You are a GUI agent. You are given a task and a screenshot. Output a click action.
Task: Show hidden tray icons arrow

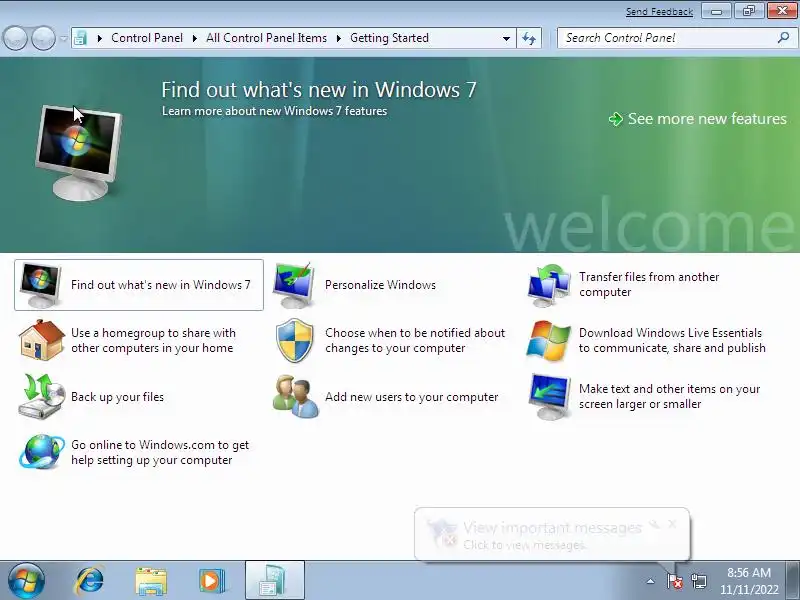[x=650, y=581]
